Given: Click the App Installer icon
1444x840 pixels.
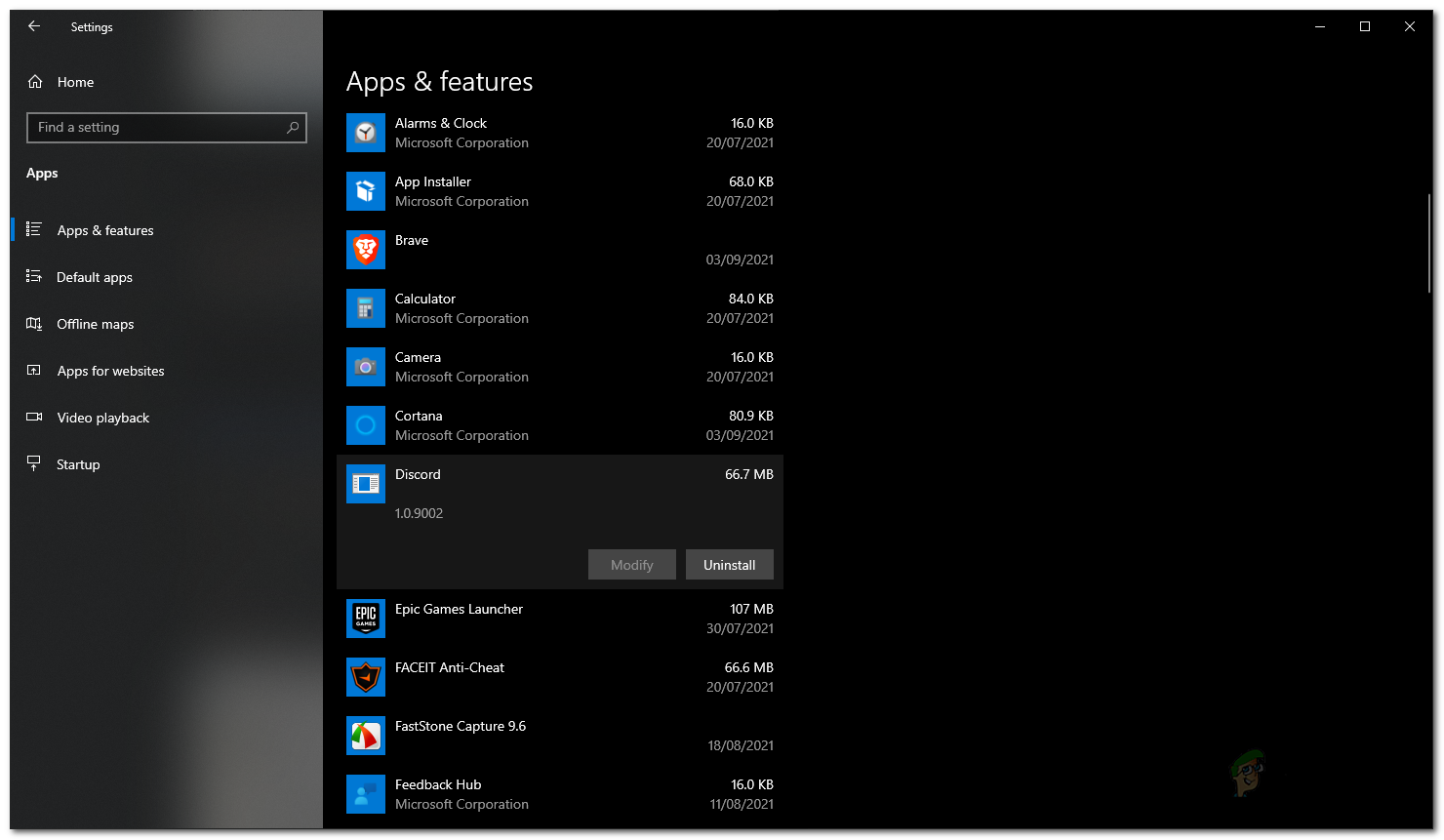Looking at the screenshot, I should pyautogui.click(x=366, y=191).
